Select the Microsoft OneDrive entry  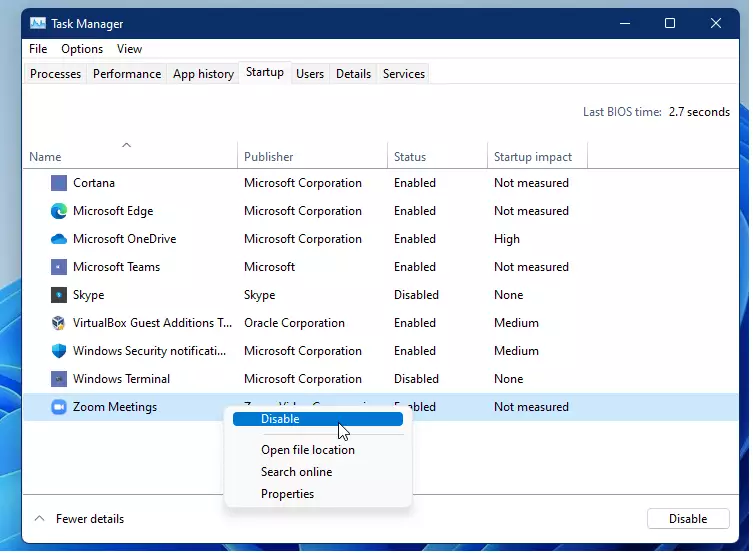pyautogui.click(x=124, y=239)
